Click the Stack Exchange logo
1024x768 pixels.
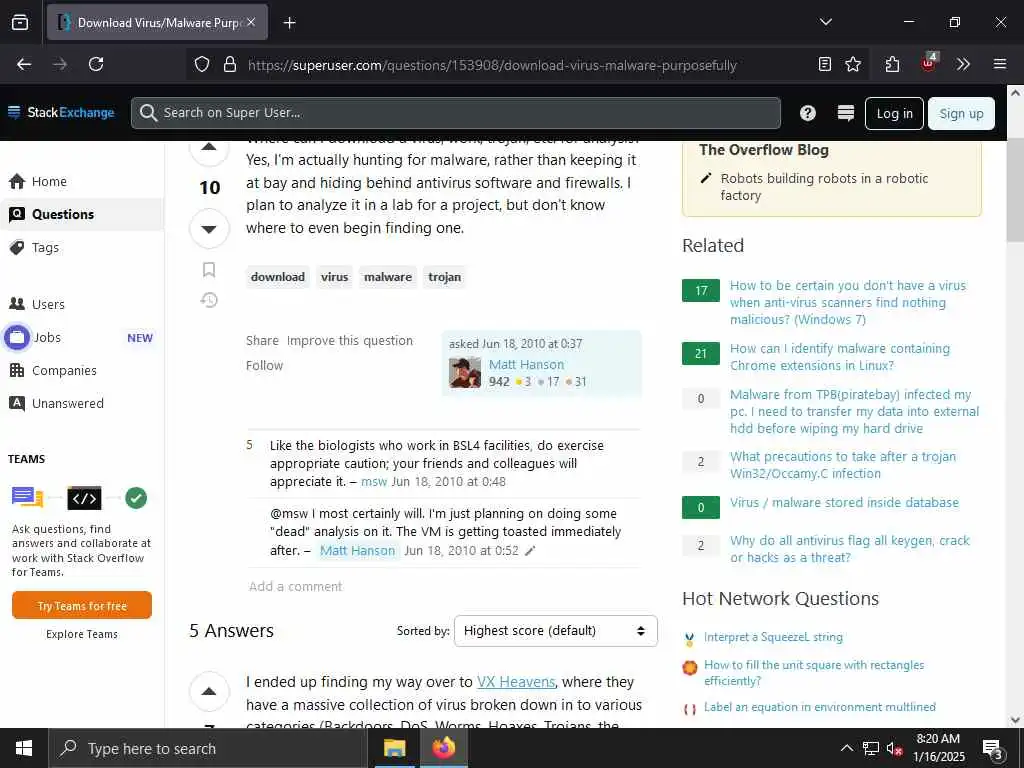point(61,112)
